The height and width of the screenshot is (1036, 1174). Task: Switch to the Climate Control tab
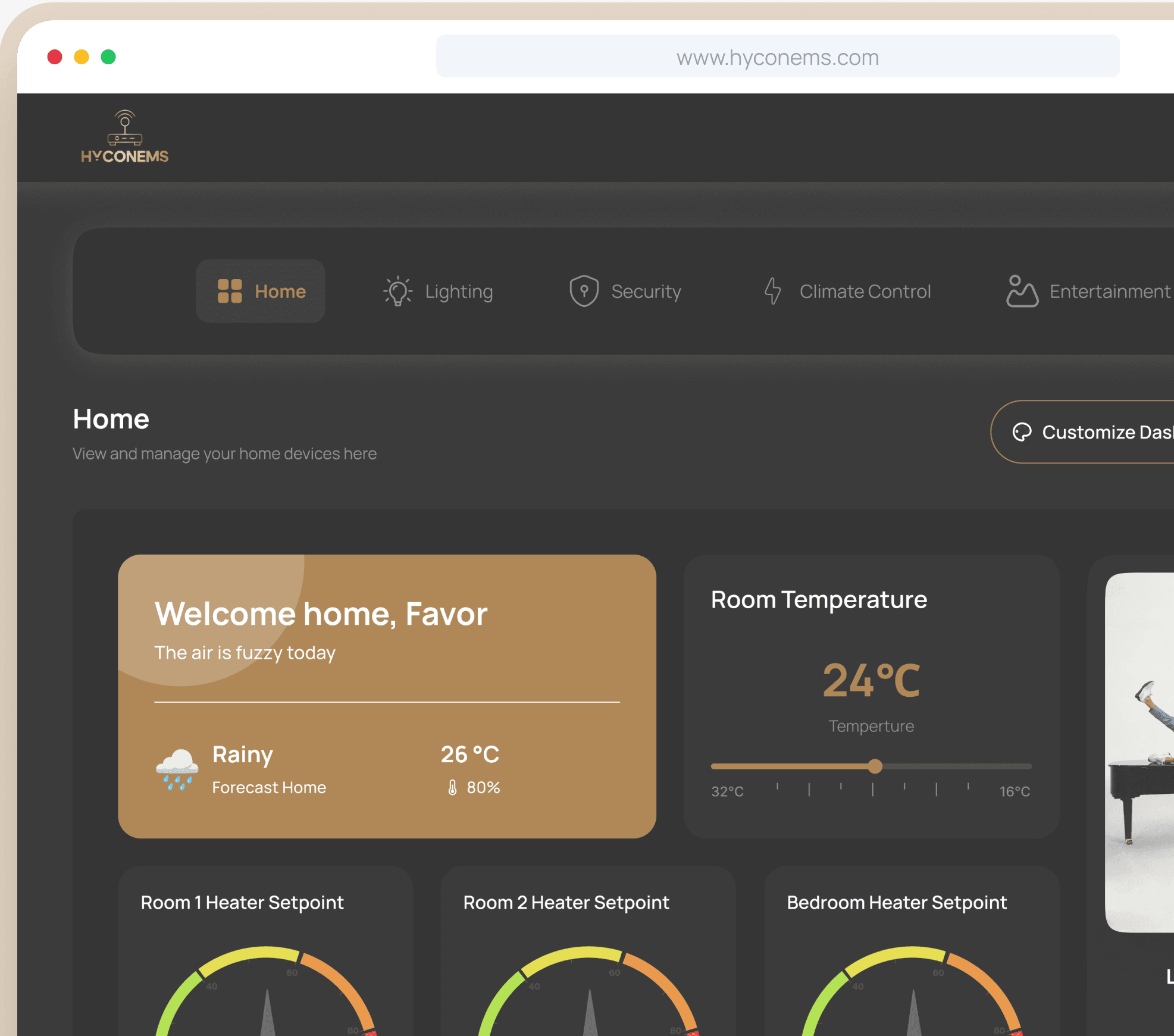[847, 291]
